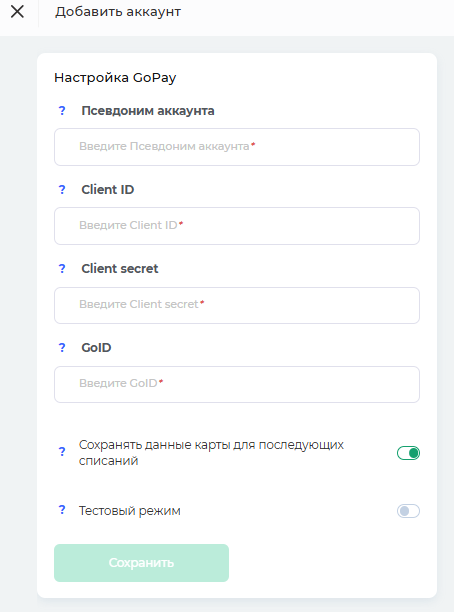Focus the Введите Псевдоним аккаунта field

[x=237, y=147]
